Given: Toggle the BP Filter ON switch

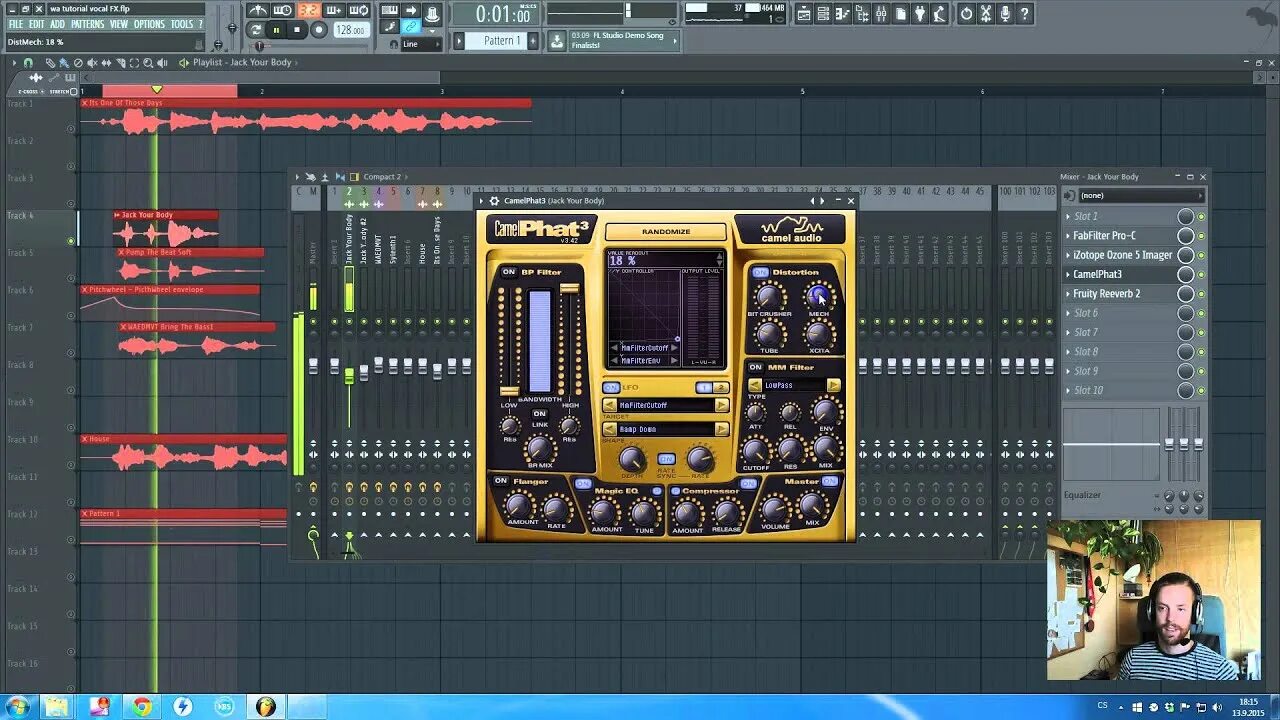Looking at the screenshot, I should click(x=509, y=272).
